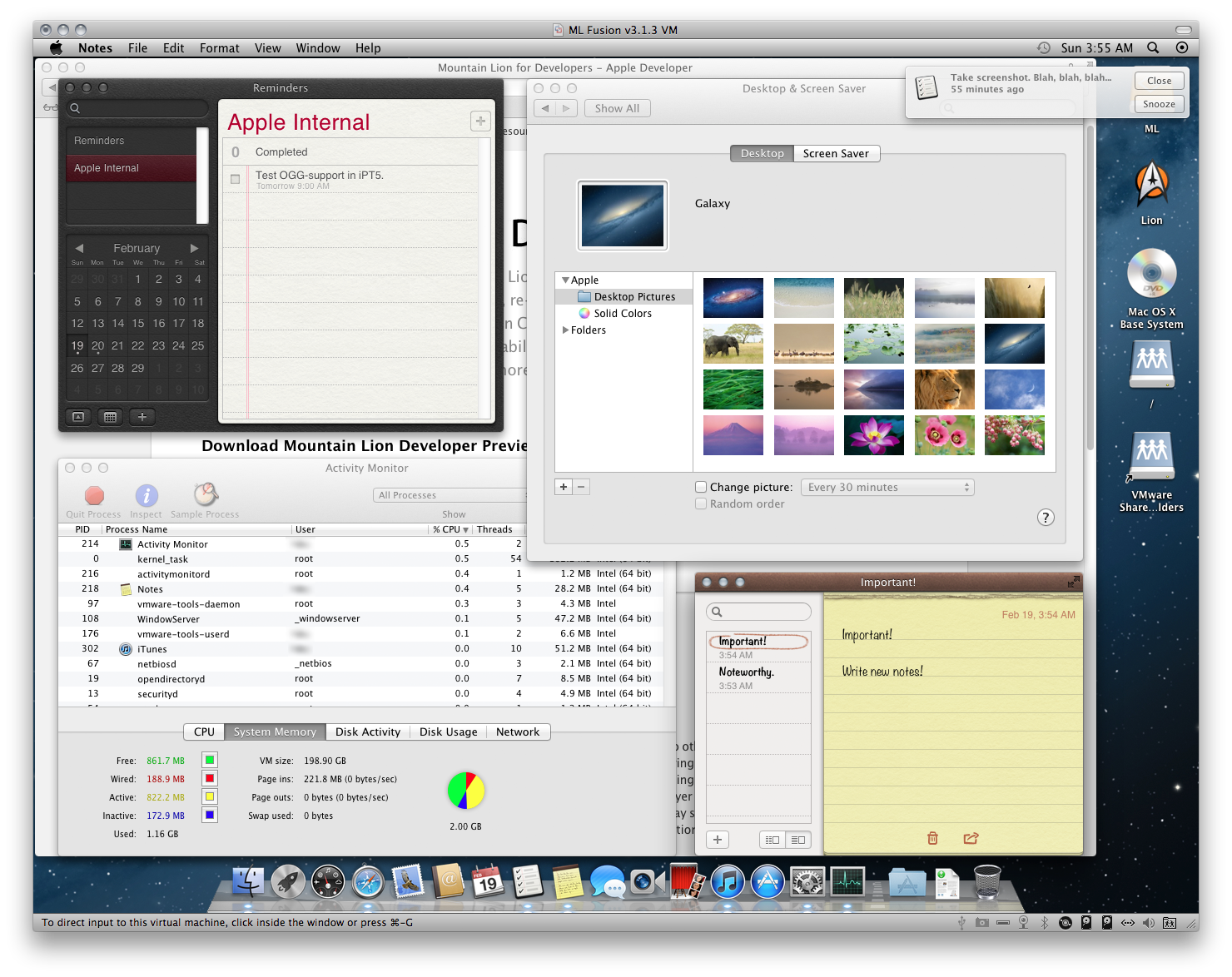
Task: Click the green Free memory color swatch
Action: click(210, 760)
